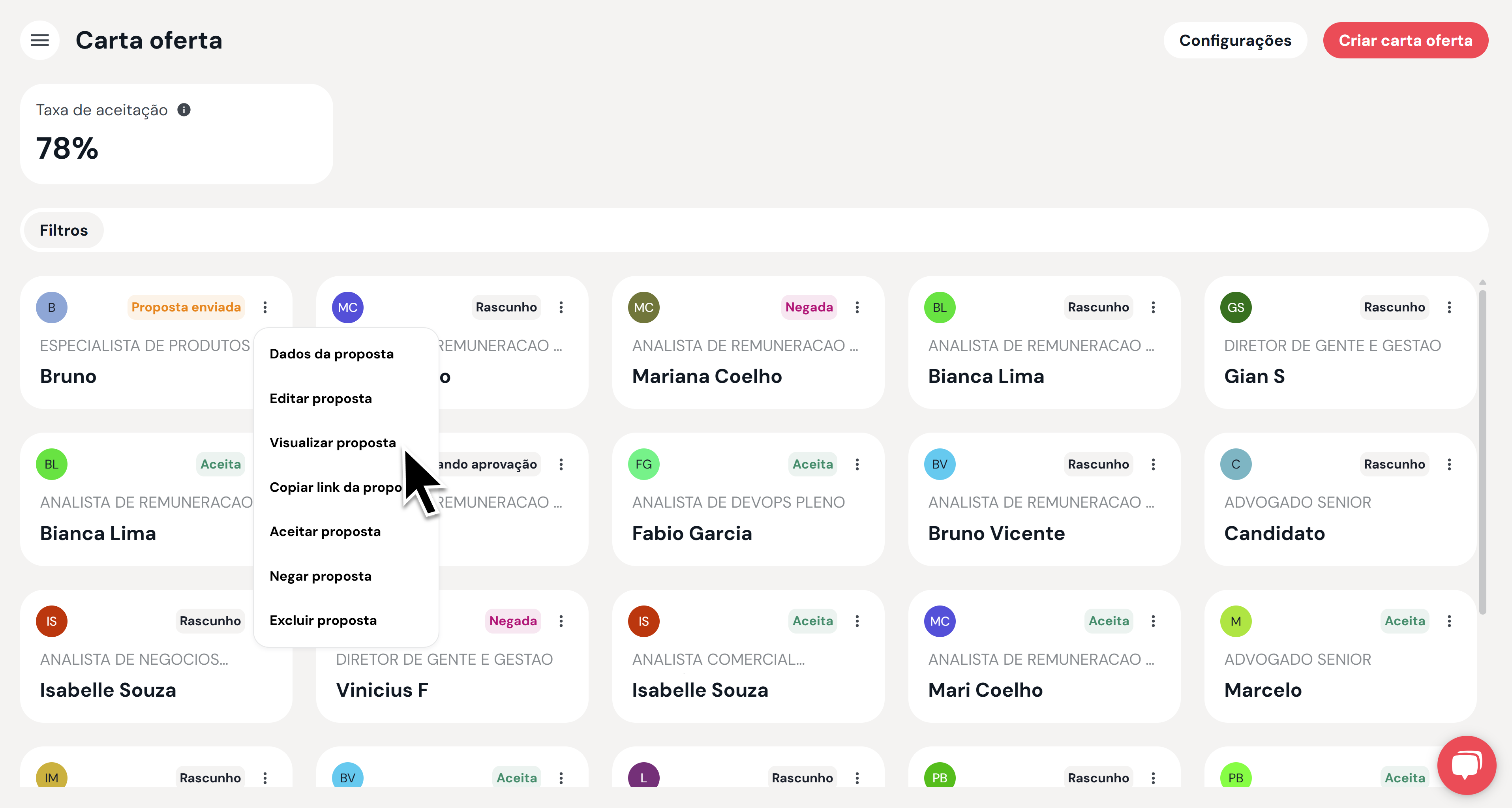
Task: Click Rascunho badge on Bruno Vicente card
Action: (x=1097, y=464)
